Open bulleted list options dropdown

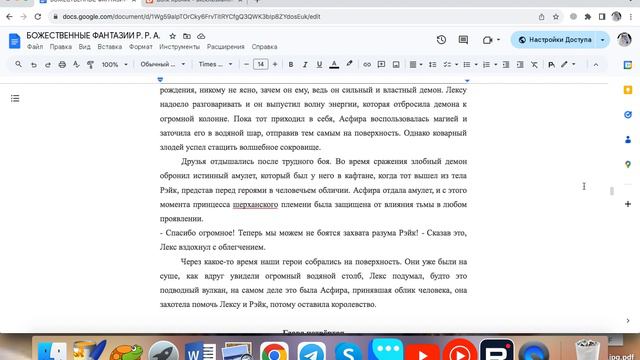pyautogui.click(x=476, y=64)
